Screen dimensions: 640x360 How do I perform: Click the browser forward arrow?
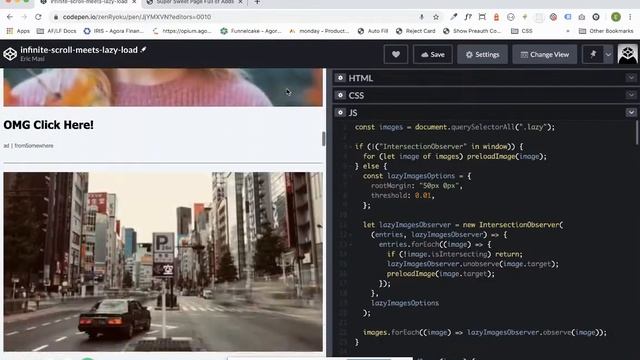tap(24, 17)
